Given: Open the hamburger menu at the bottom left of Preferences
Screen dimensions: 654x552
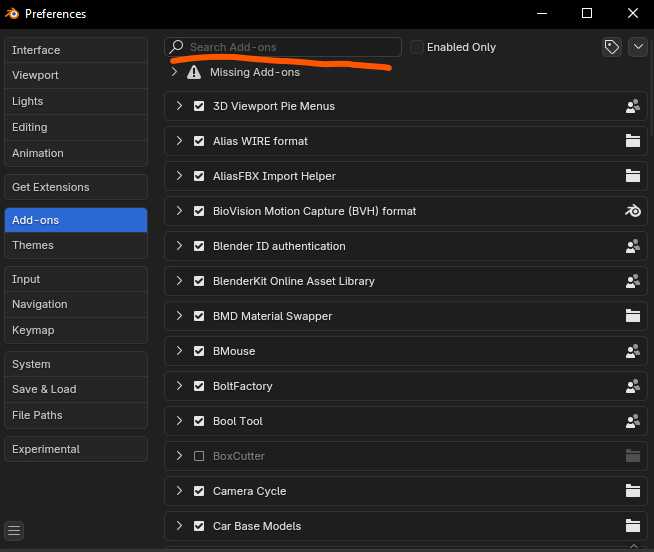Looking at the screenshot, I should (14, 530).
